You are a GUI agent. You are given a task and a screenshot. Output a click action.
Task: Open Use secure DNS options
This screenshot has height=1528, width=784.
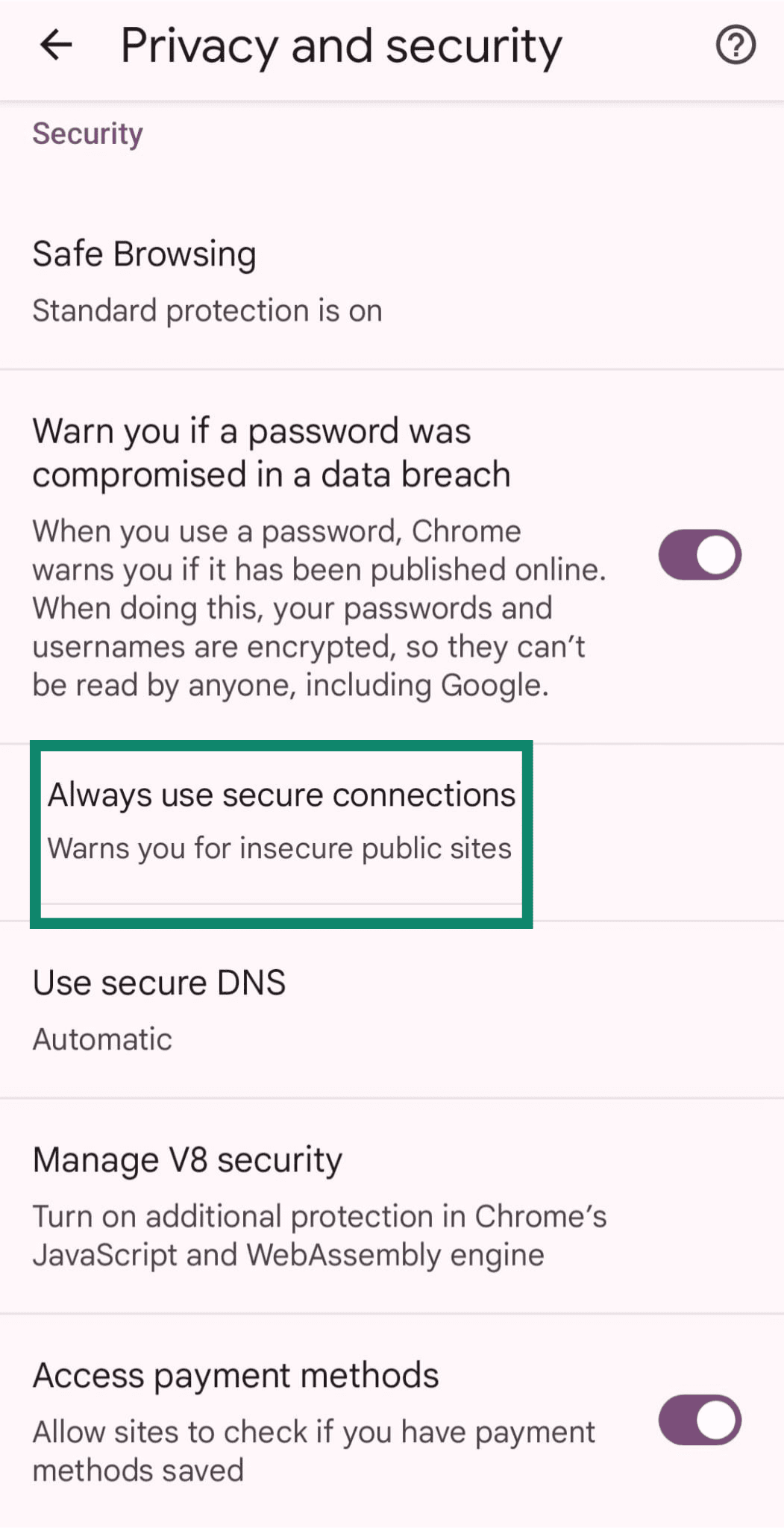pyautogui.click(x=159, y=982)
